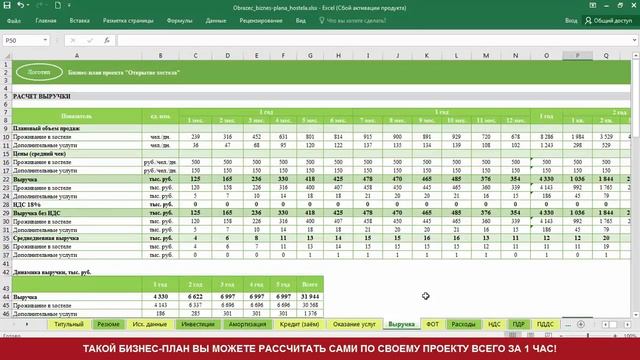Screen dimensions: 640x360
Task: Click the Вход sign-in link
Action: (571, 20)
